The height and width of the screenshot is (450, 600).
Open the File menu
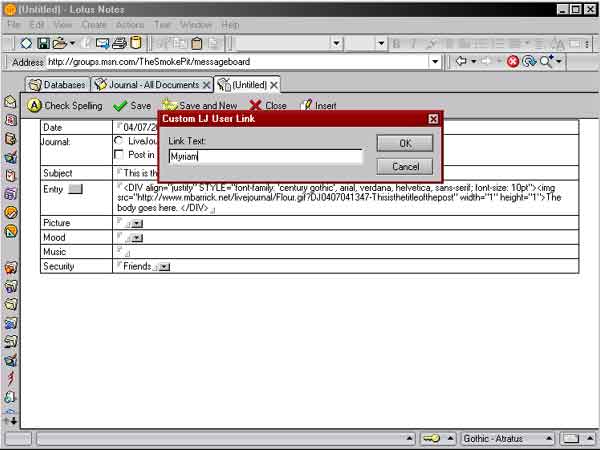pyautogui.click(x=14, y=25)
